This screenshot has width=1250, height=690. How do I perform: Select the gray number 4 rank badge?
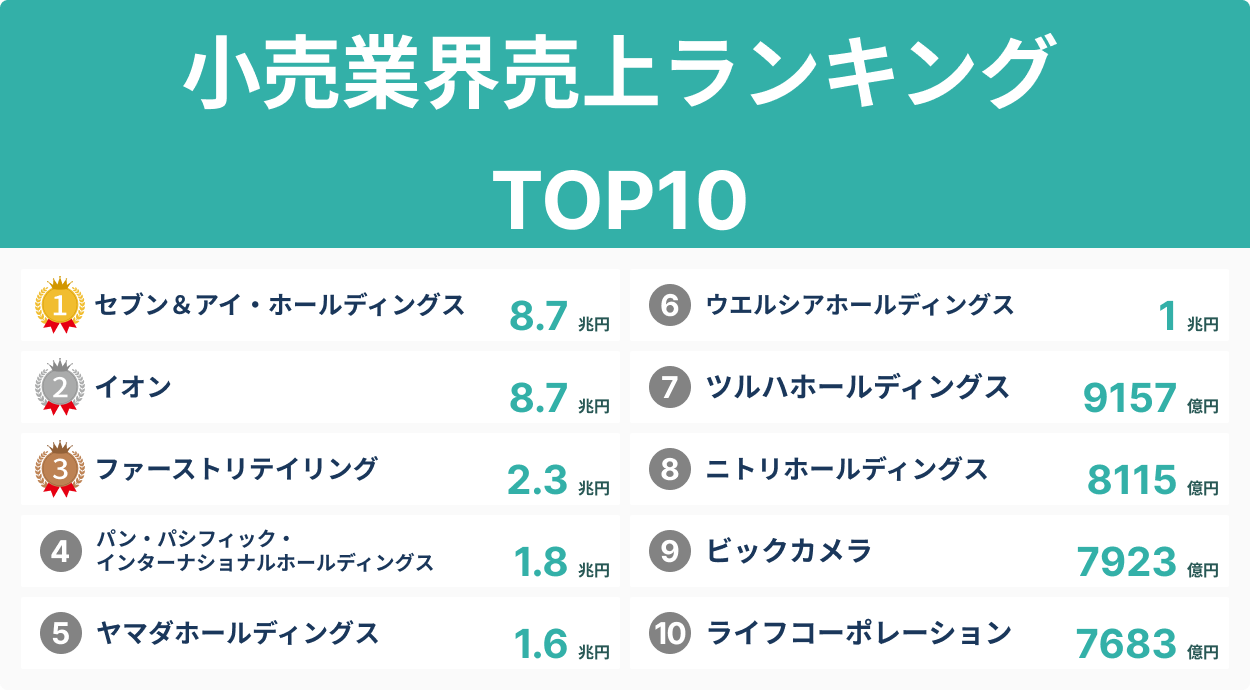(60, 551)
